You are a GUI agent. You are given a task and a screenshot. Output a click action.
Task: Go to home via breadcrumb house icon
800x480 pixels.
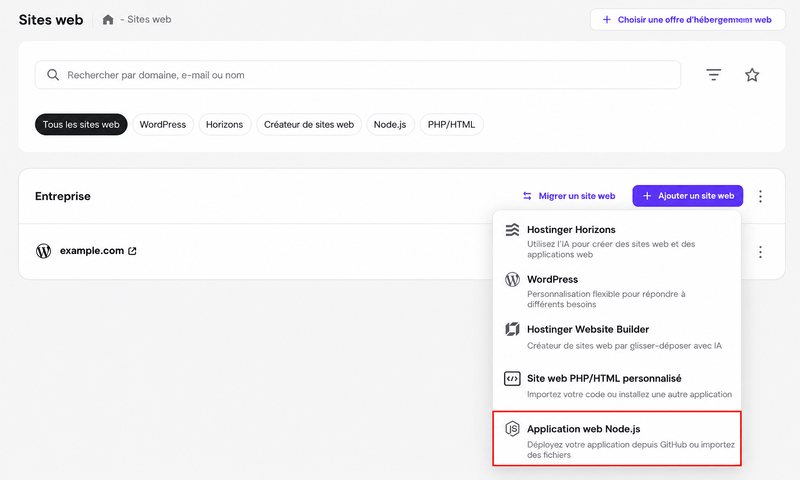tap(108, 20)
